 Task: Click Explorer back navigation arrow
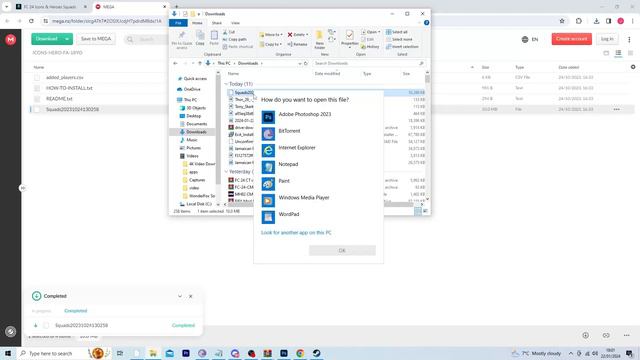click(x=176, y=63)
